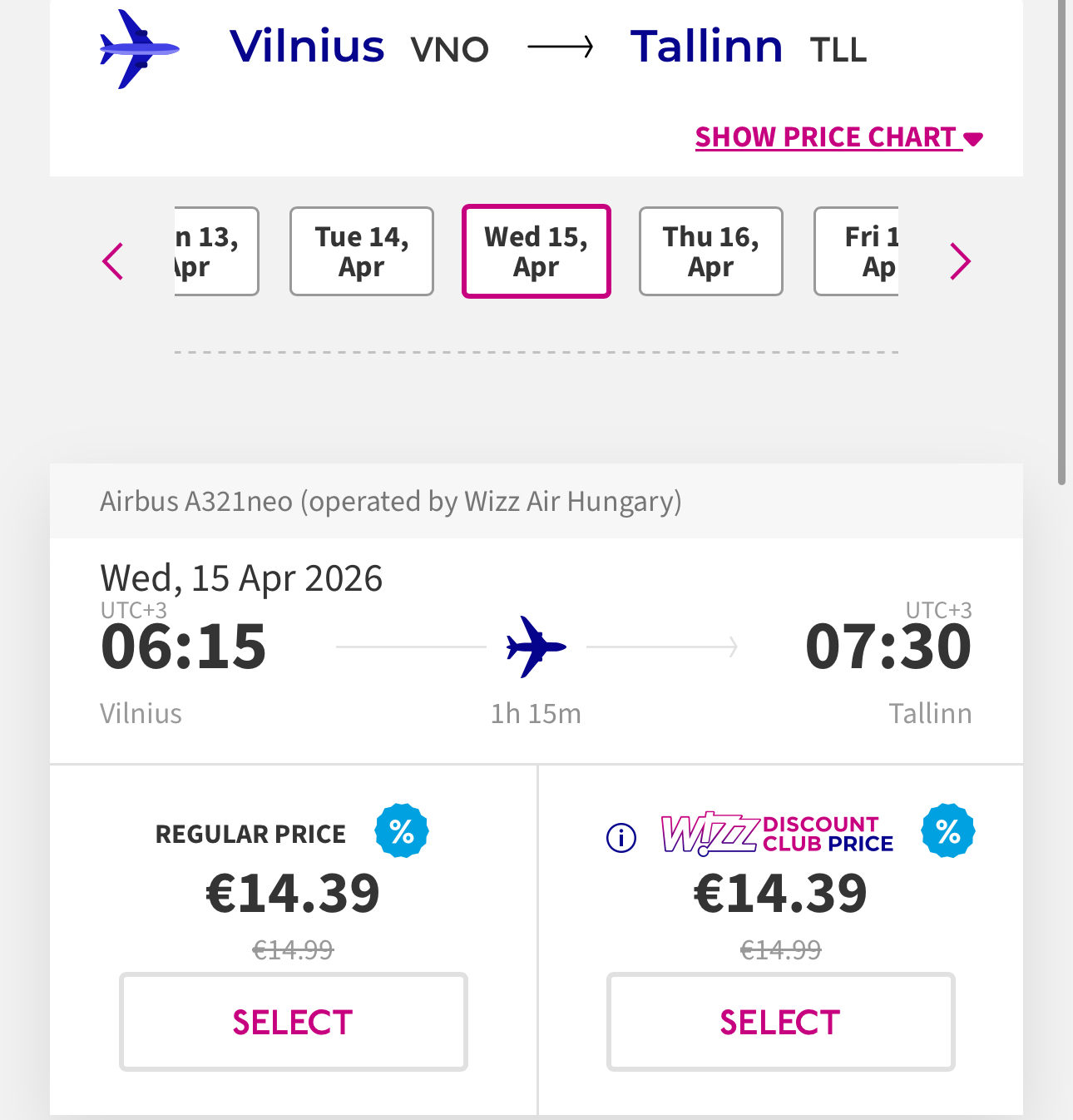Viewport: 1073px width, 1120px height.
Task: Select the regular price €14.39 fare
Action: click(293, 1022)
